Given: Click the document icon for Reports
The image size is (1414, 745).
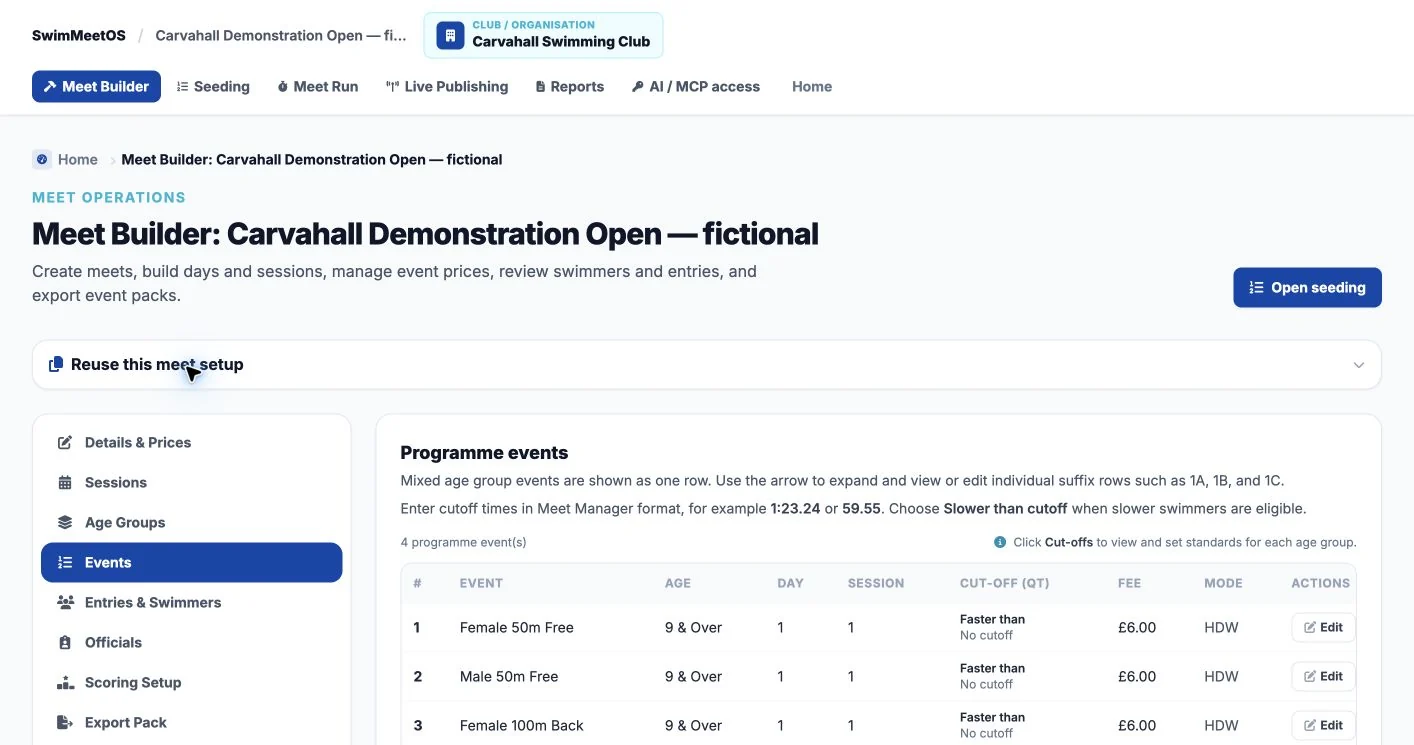Looking at the screenshot, I should click(x=541, y=87).
